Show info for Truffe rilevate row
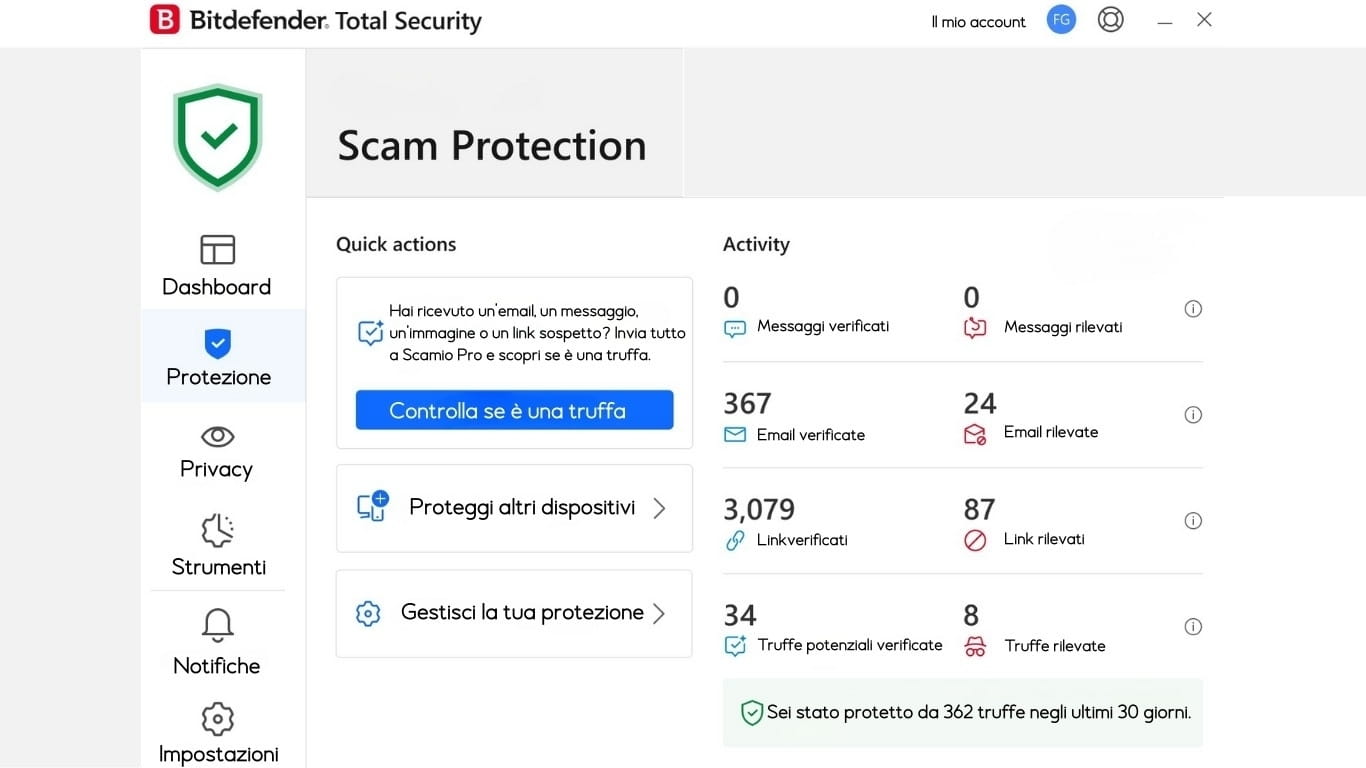The height and width of the screenshot is (768, 1366). coord(1192,627)
